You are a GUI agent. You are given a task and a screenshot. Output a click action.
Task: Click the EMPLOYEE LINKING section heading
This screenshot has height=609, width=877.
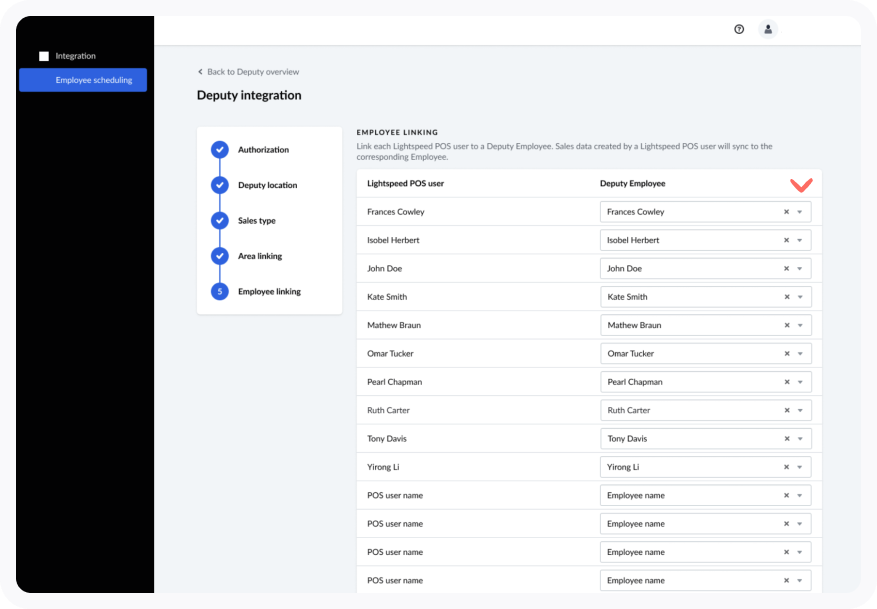click(397, 133)
